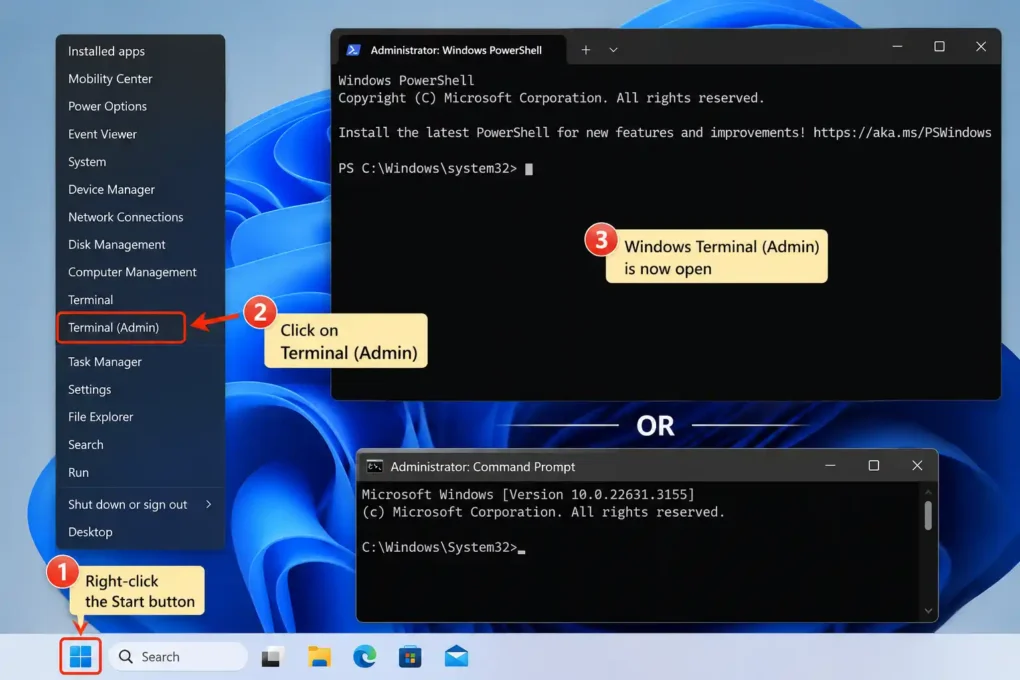
Task: Choose the non-admin Terminal menu entry
Action: (x=140, y=300)
